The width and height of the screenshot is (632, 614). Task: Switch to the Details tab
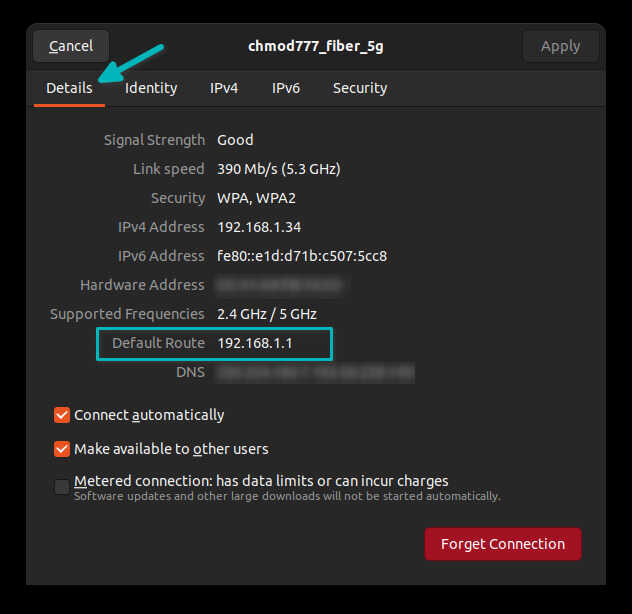pos(69,88)
